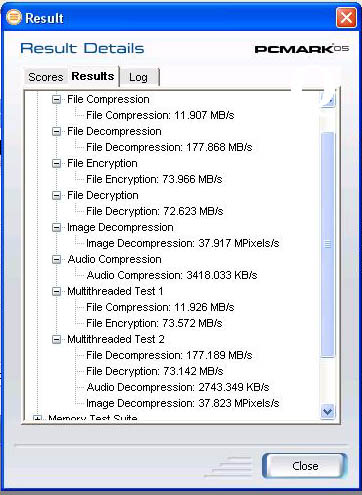Viewport: 362px width, 495px height.
Task: Collapse the Image Decompression node
Action: (57, 227)
